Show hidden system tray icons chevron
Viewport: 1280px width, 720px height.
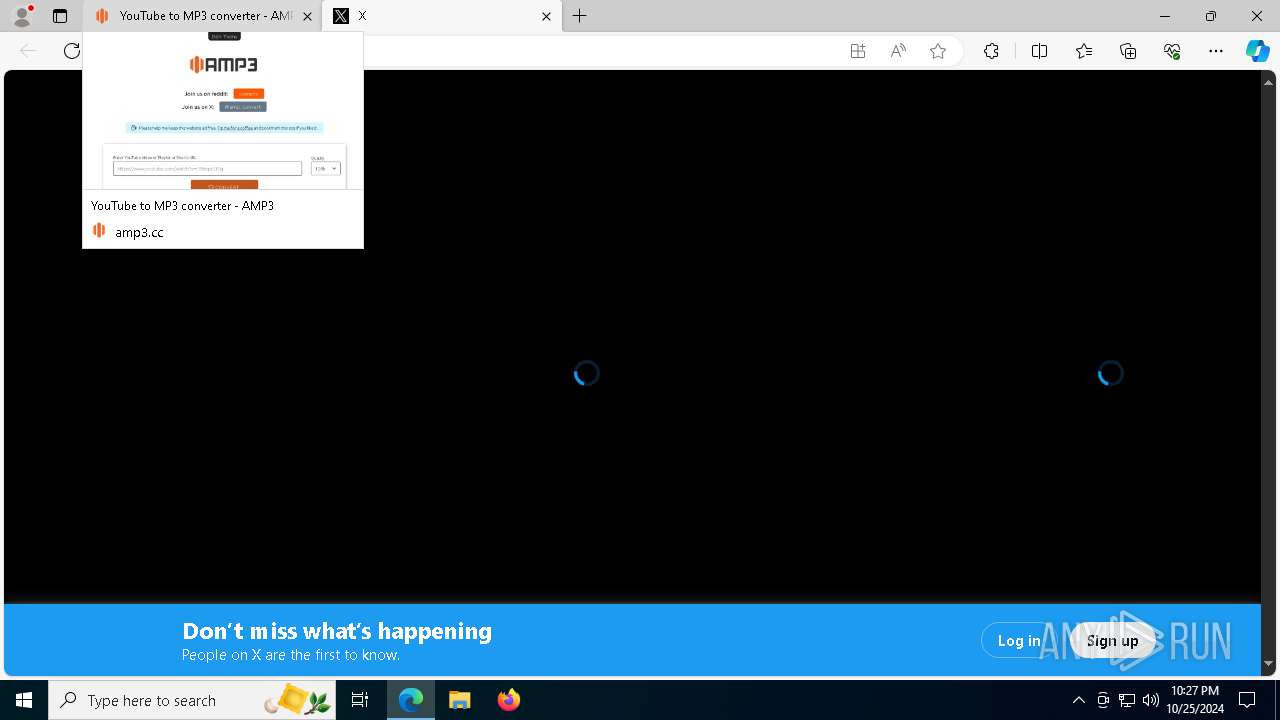[x=1079, y=700]
